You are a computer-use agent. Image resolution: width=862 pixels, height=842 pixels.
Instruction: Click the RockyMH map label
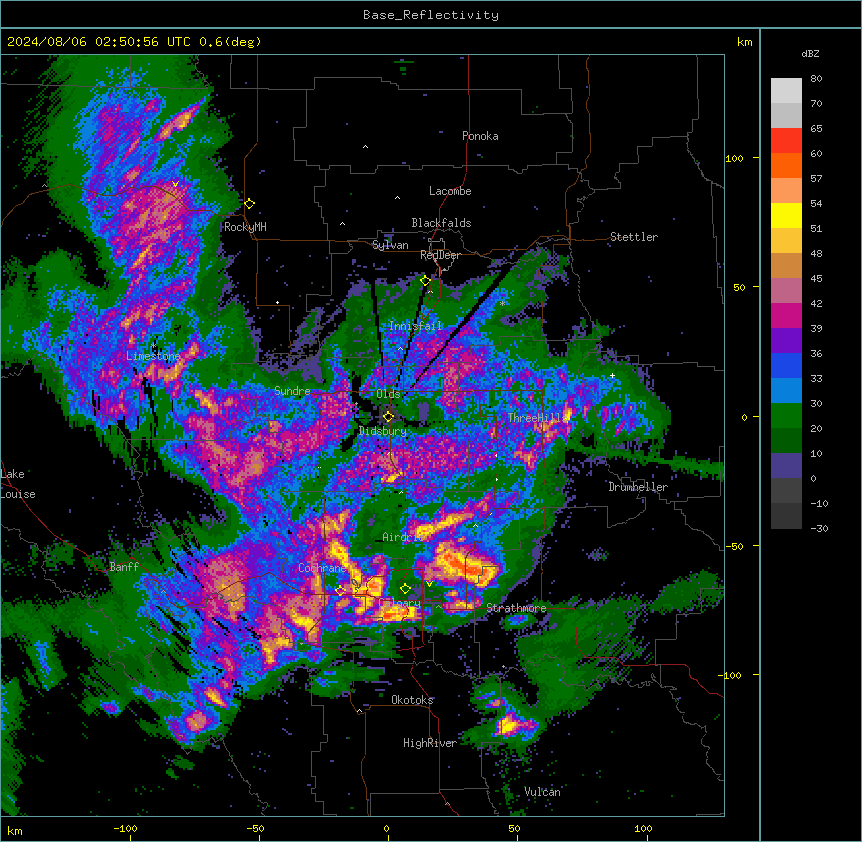click(x=245, y=227)
